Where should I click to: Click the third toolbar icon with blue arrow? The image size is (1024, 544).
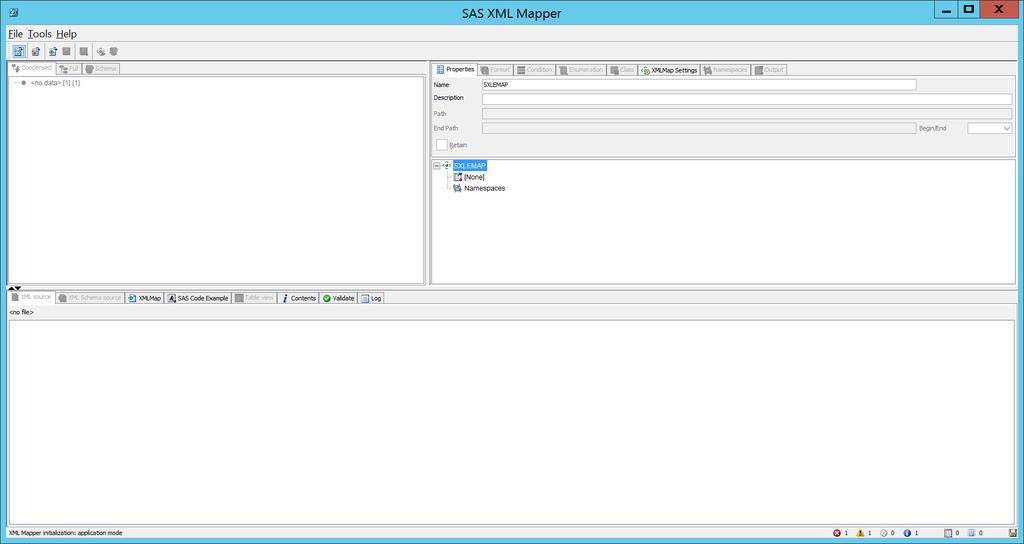point(53,51)
